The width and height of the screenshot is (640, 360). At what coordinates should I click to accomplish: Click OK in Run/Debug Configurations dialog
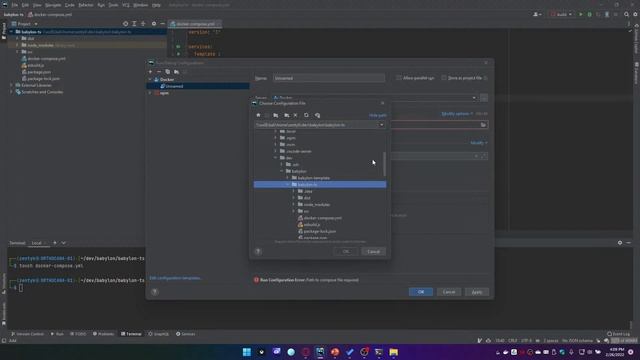coord(421,292)
